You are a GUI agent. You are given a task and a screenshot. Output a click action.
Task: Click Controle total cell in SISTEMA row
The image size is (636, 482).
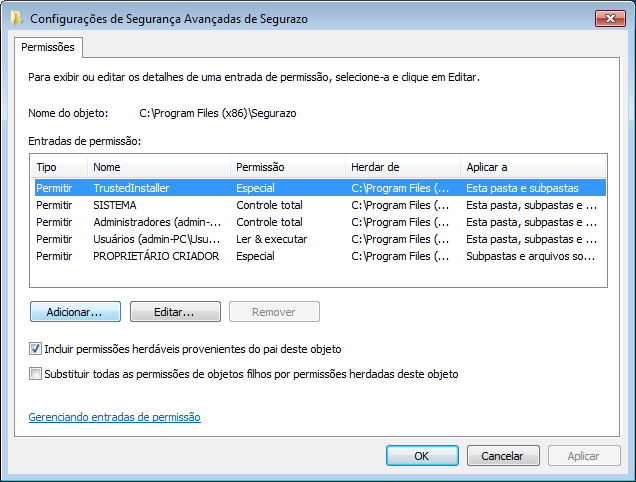click(269, 205)
